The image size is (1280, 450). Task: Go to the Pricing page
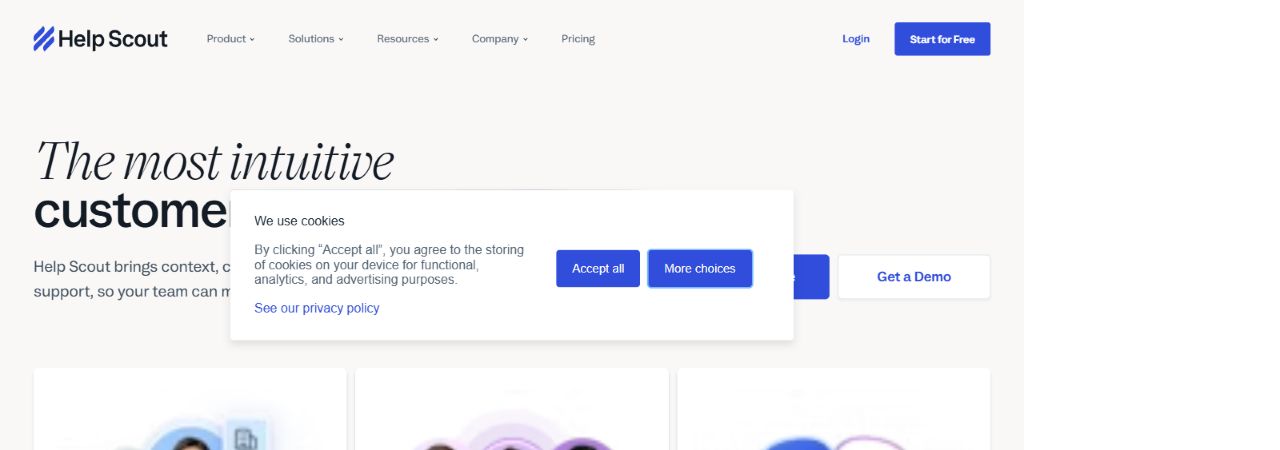[578, 39]
